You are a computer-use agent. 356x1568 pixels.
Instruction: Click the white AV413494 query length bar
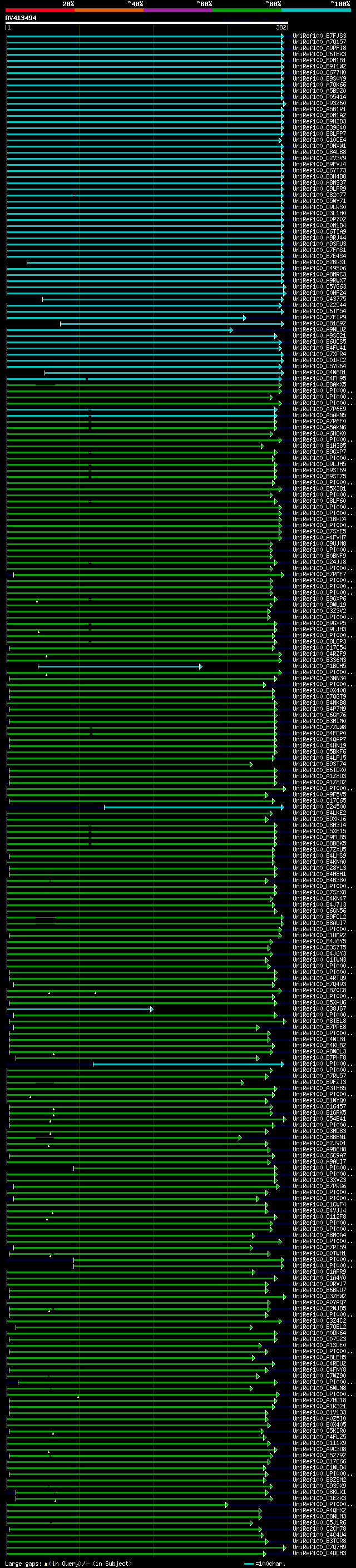(x=147, y=23)
